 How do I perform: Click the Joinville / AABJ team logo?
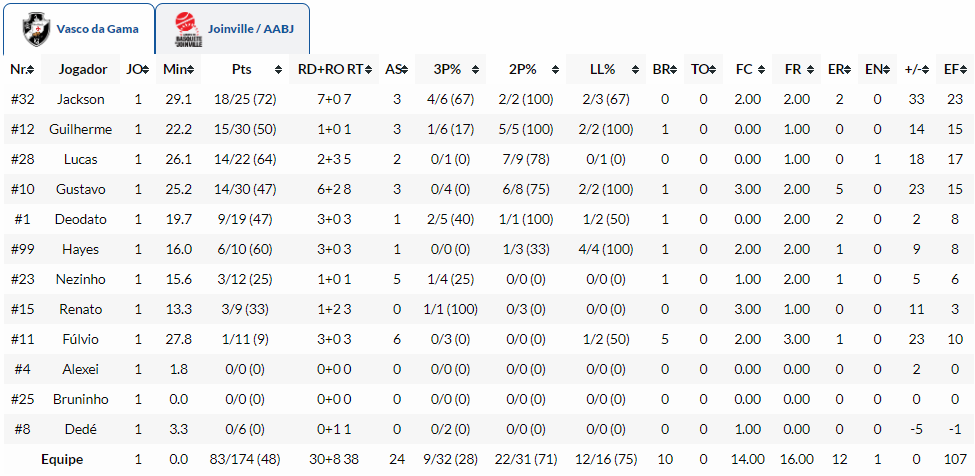click(187, 29)
